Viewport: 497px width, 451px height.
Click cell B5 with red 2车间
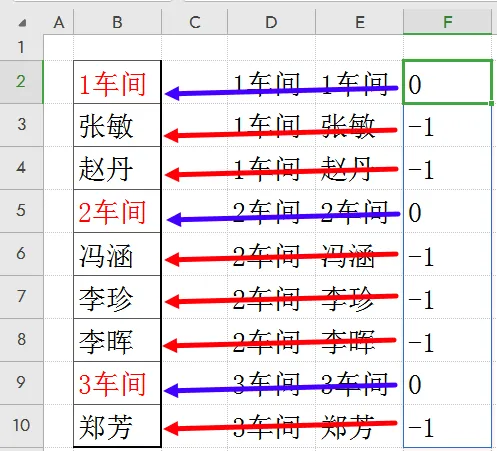tap(117, 211)
